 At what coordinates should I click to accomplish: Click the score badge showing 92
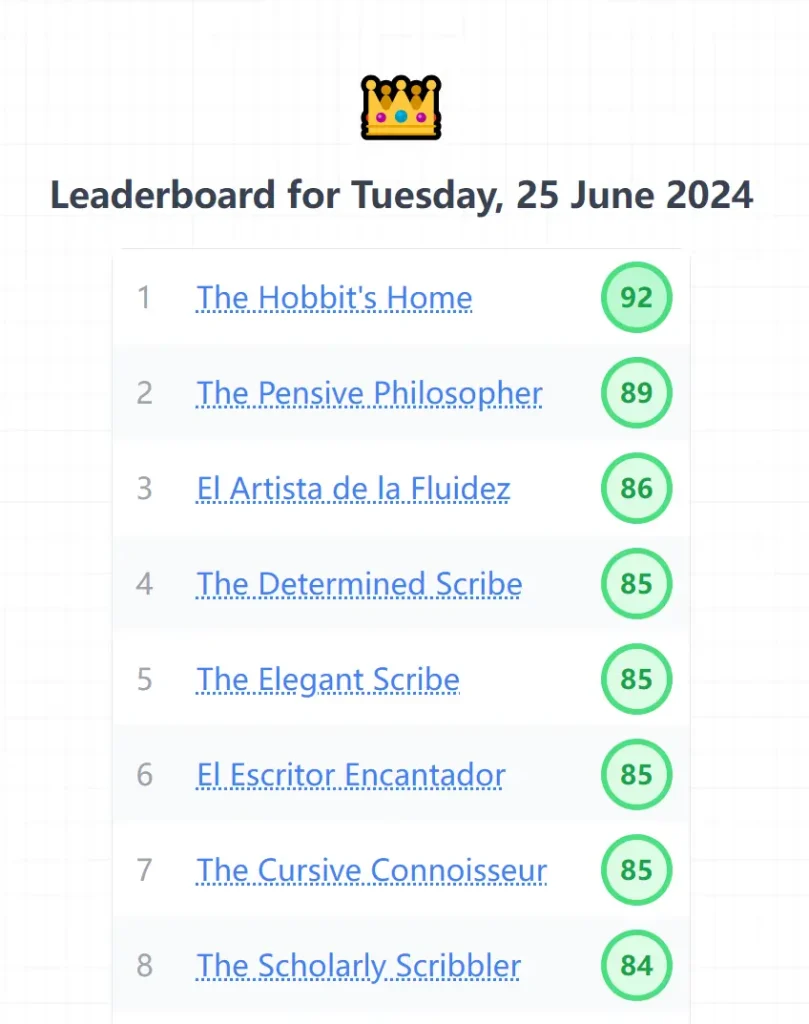pos(636,298)
